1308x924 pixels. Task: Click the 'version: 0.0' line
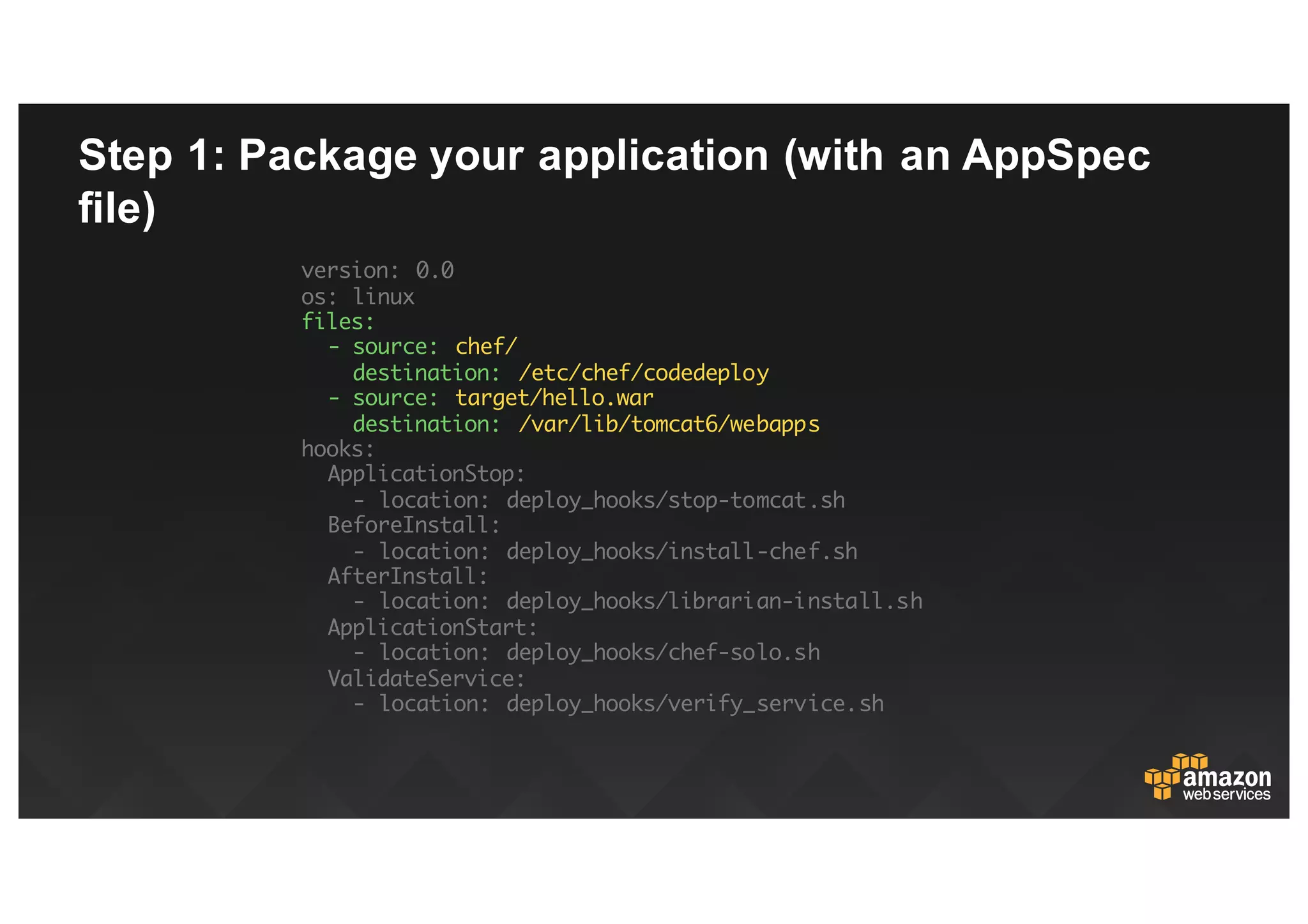(377, 271)
